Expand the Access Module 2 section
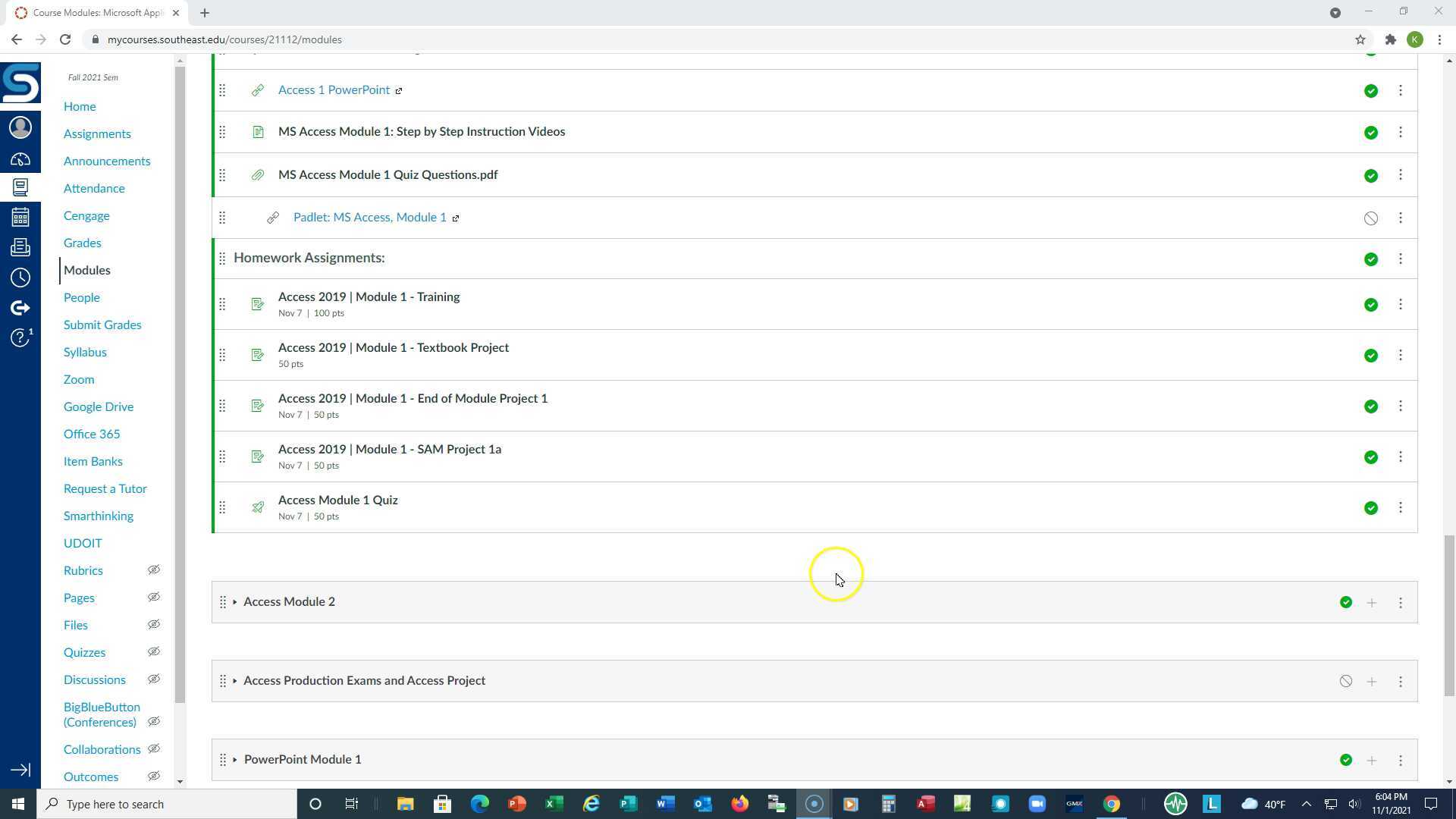The height and width of the screenshot is (819, 1456). (x=235, y=601)
